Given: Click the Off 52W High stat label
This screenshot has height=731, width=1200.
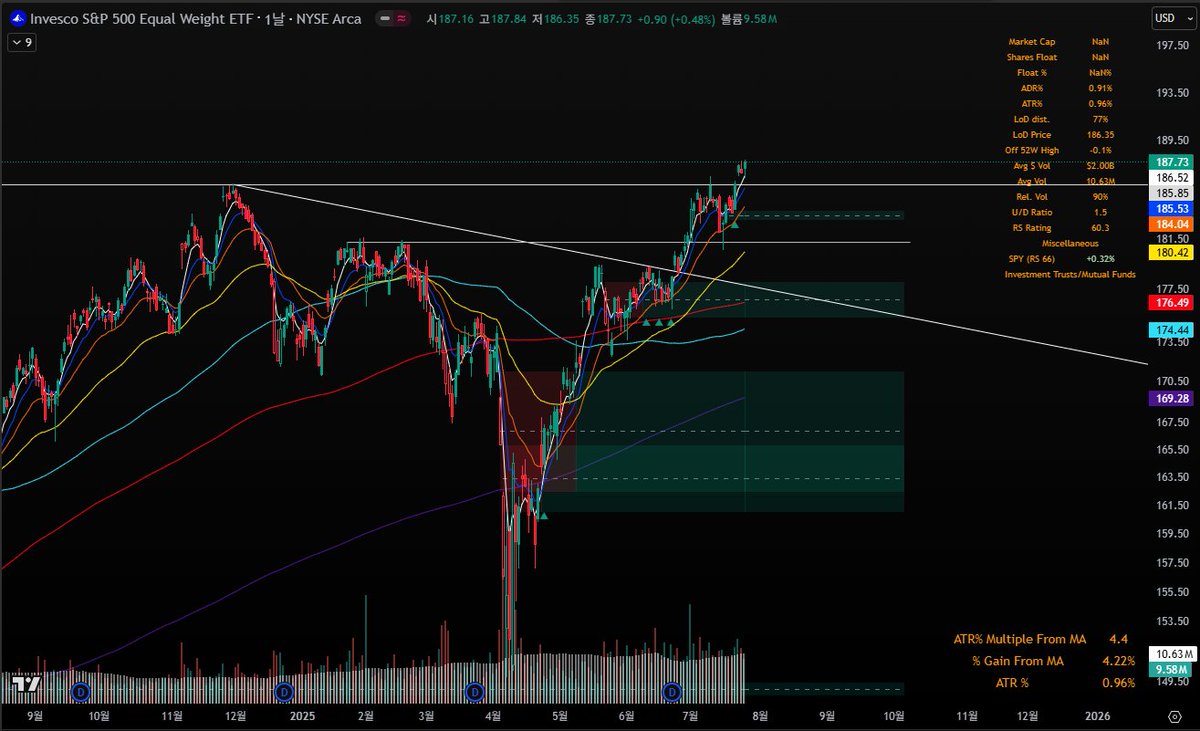Looking at the screenshot, I should [1031, 150].
